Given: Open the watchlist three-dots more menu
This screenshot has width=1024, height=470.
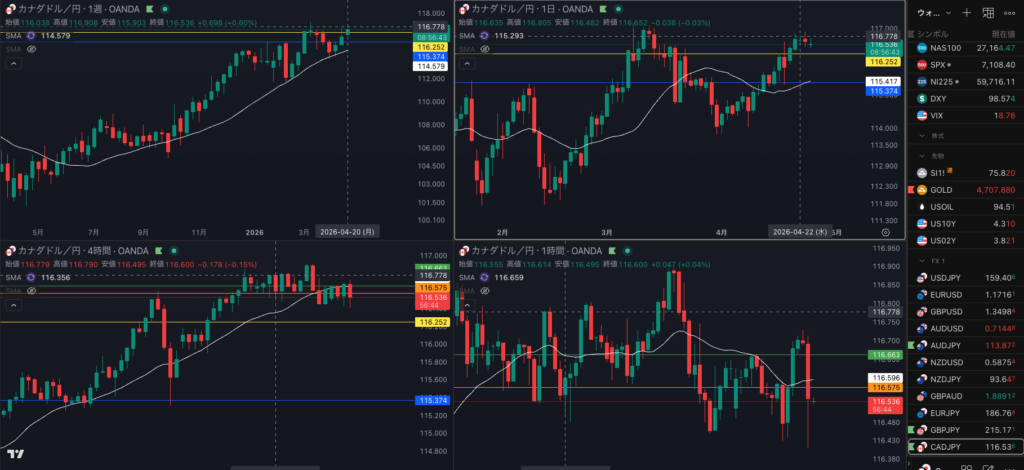Looking at the screenshot, I should (1010, 12).
